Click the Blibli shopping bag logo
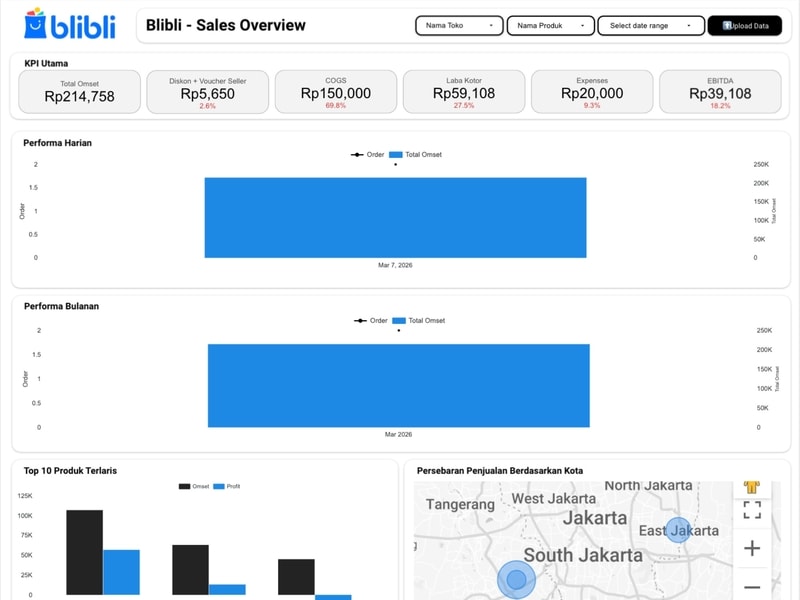800x600 pixels. (x=35, y=24)
